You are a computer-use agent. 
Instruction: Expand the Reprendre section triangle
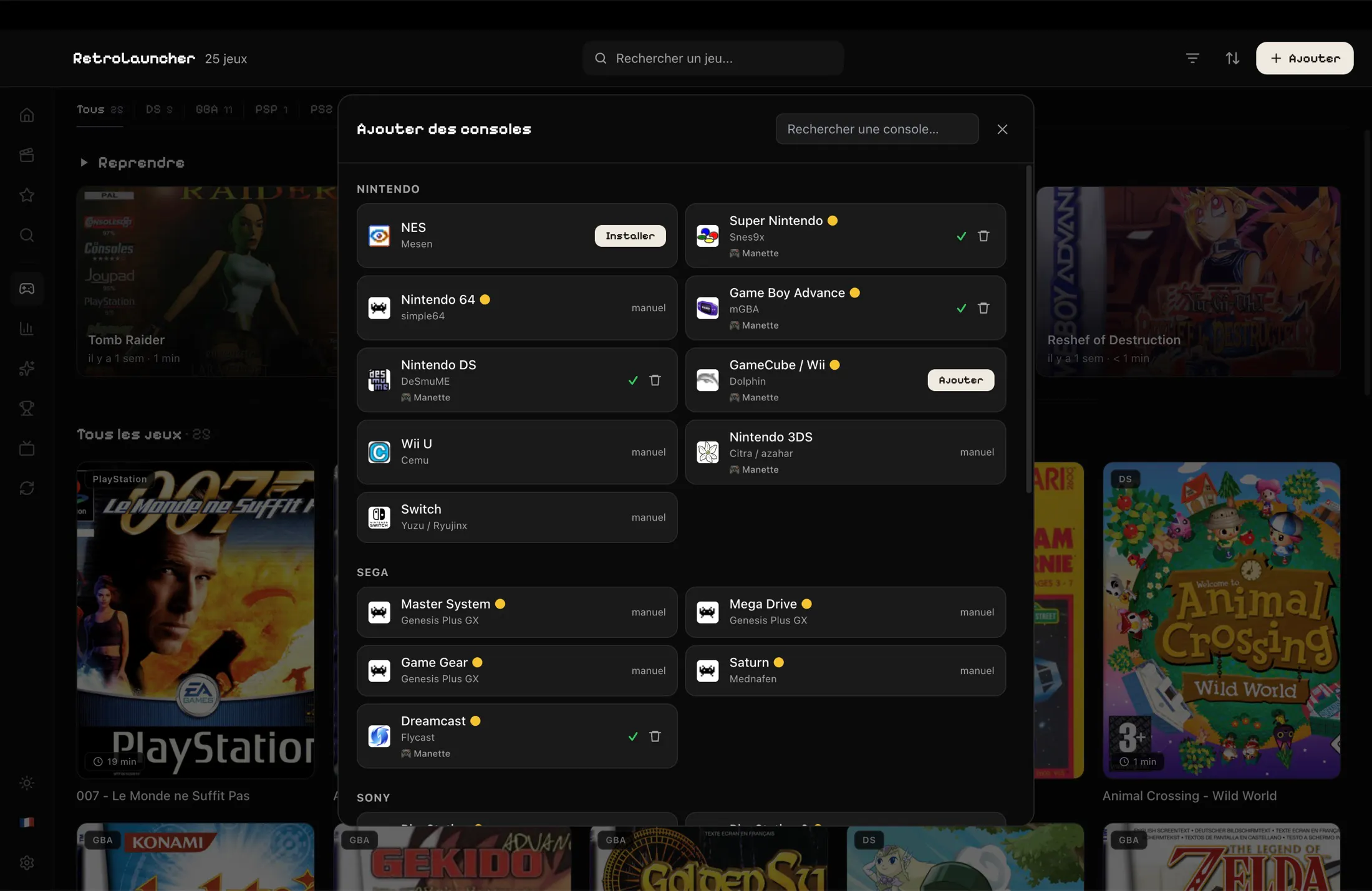click(84, 163)
